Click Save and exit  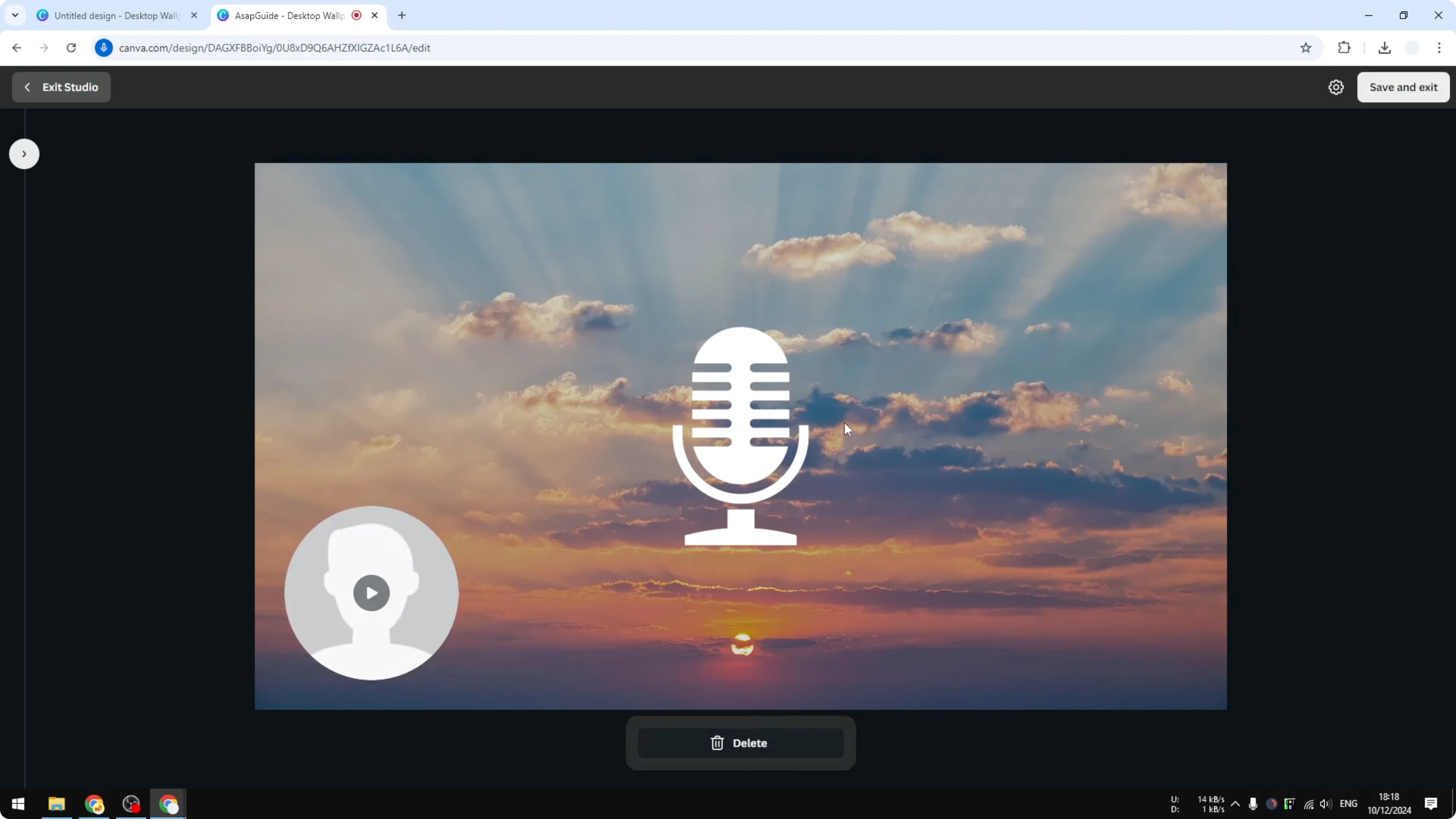[x=1404, y=87]
